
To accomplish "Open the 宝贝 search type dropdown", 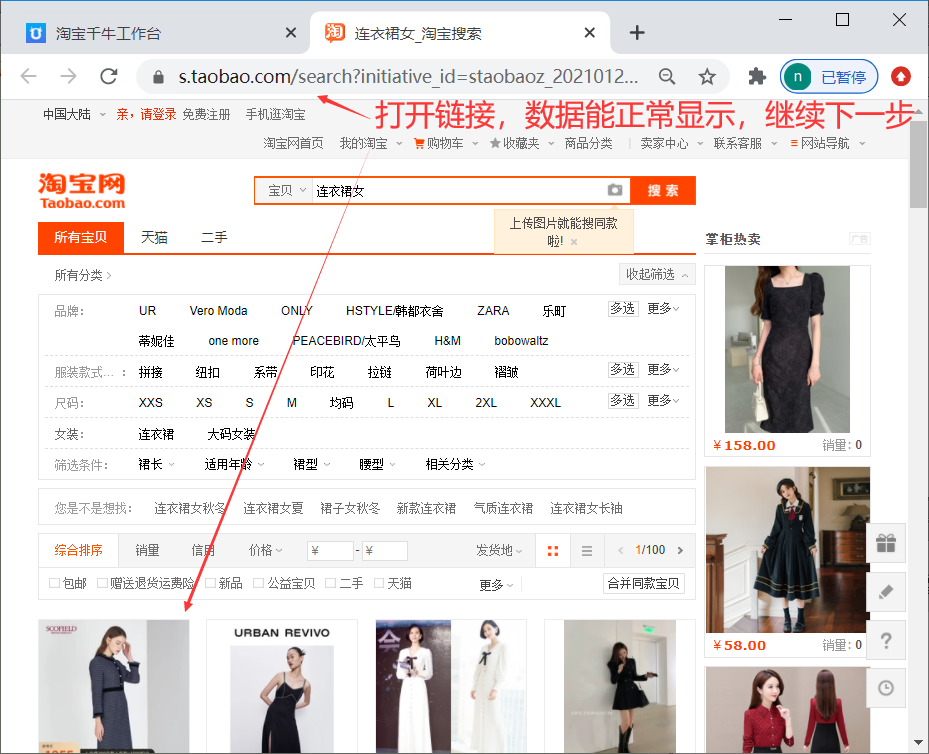I will pyautogui.click(x=285, y=190).
